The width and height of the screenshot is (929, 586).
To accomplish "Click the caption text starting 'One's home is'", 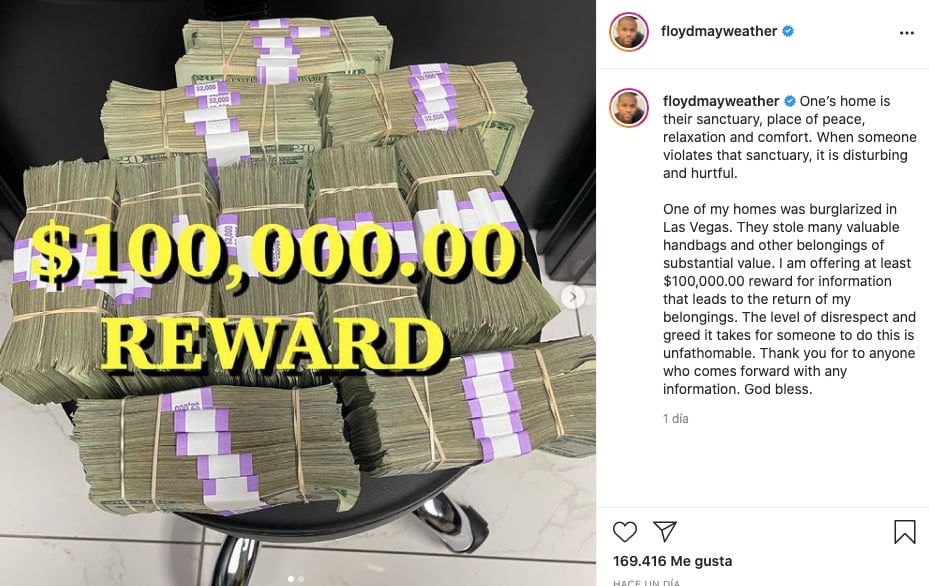I will click(790, 137).
